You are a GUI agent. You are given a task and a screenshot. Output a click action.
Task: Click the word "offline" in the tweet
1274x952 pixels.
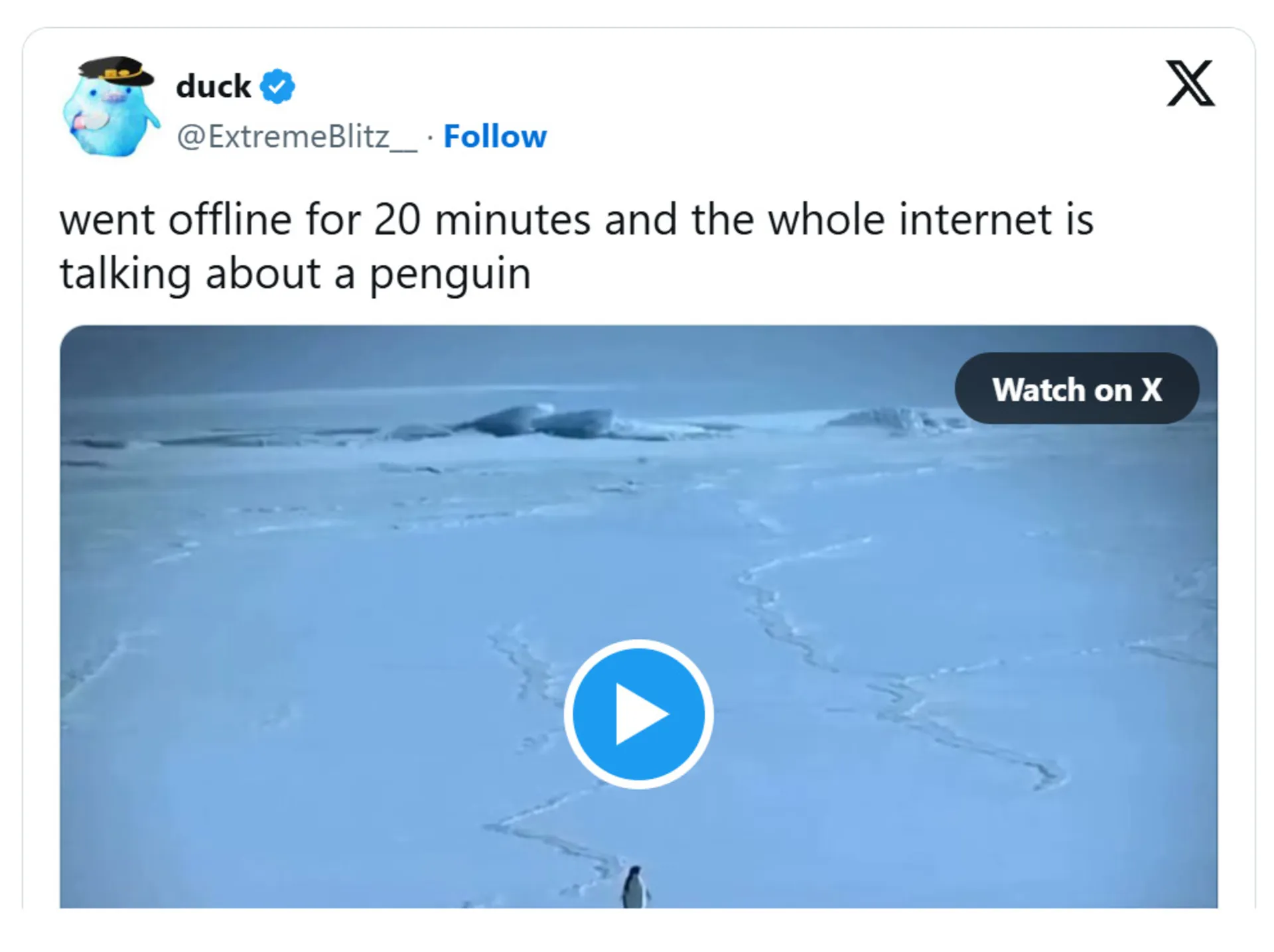(x=230, y=220)
